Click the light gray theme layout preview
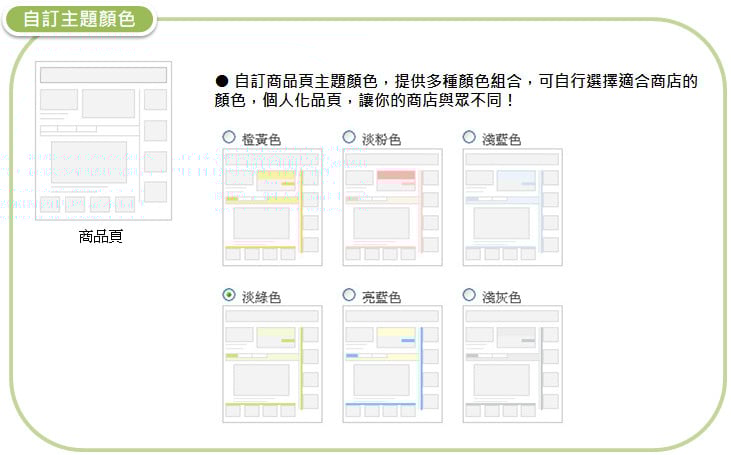 [512, 364]
